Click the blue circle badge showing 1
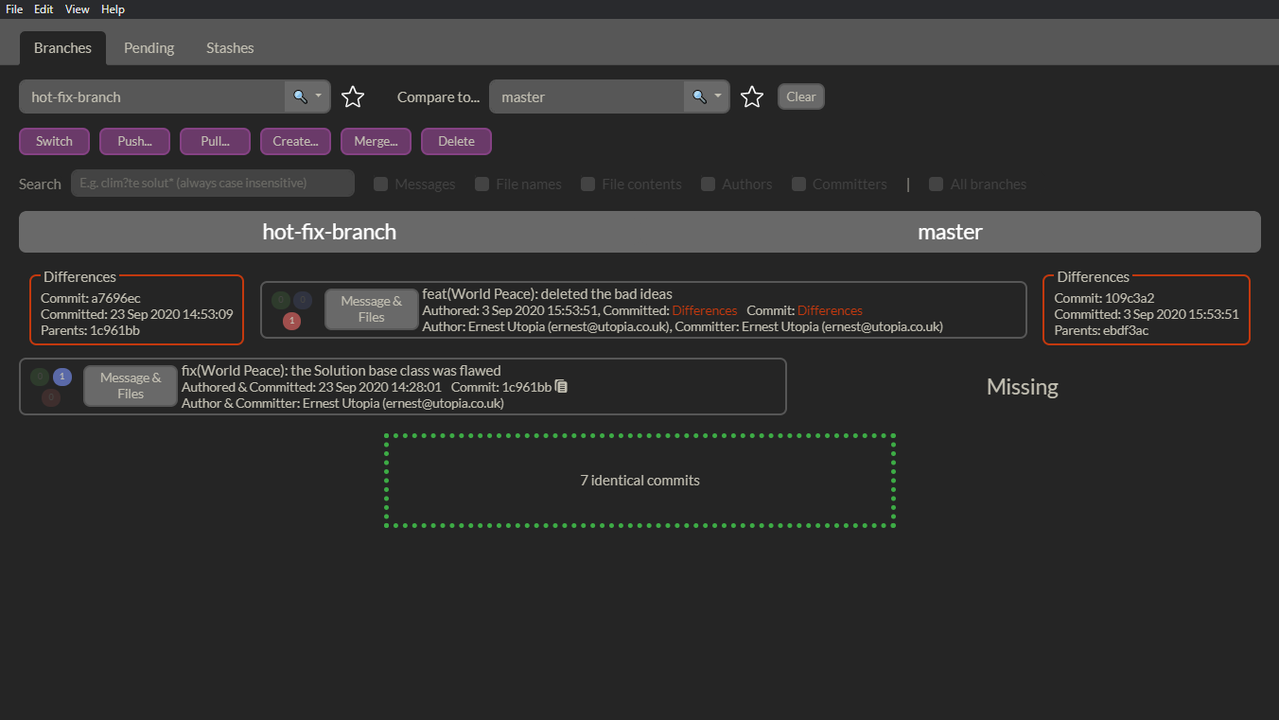The width and height of the screenshot is (1279, 720). tap(62, 377)
